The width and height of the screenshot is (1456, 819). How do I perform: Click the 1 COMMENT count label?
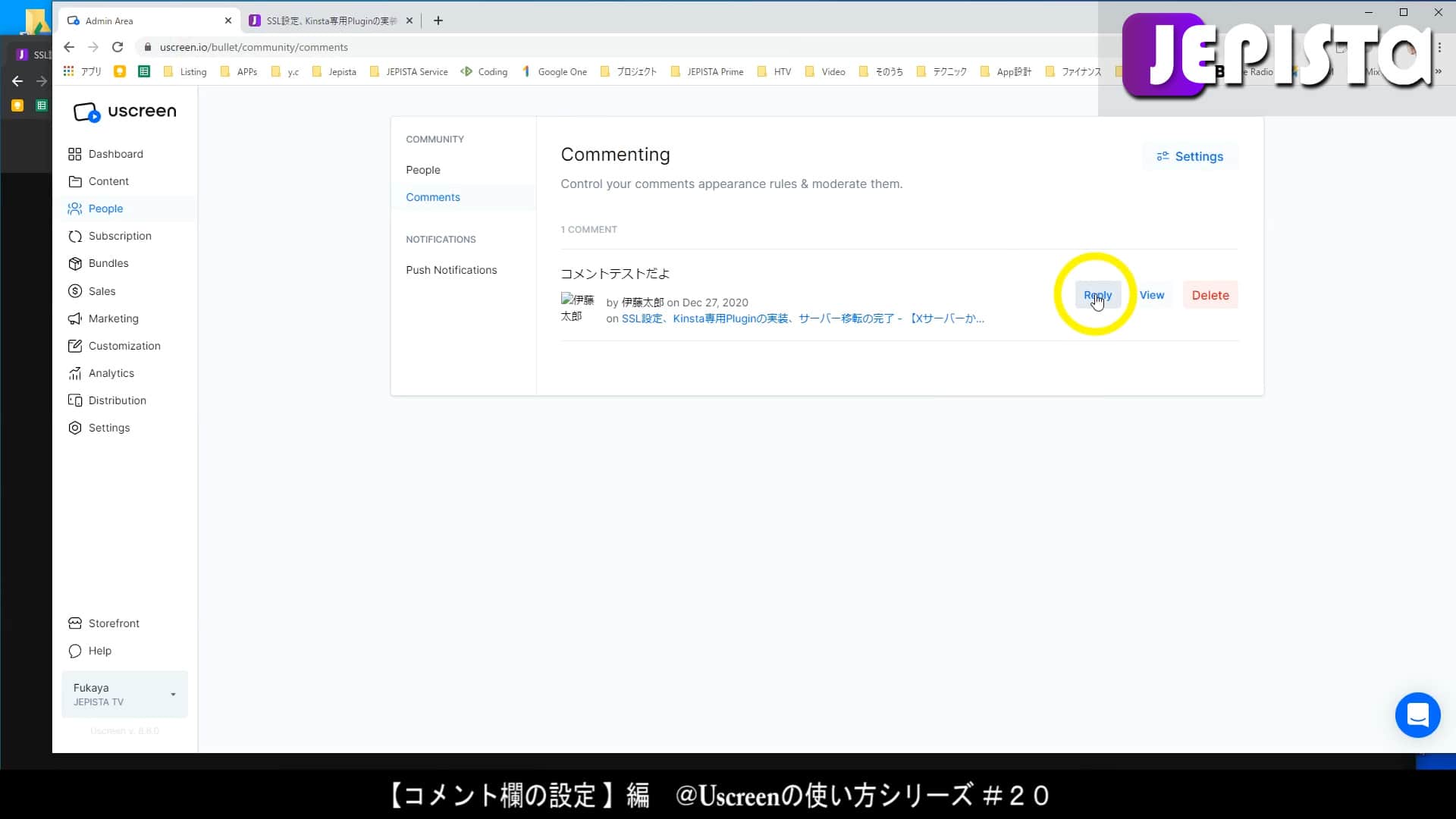coord(588,229)
